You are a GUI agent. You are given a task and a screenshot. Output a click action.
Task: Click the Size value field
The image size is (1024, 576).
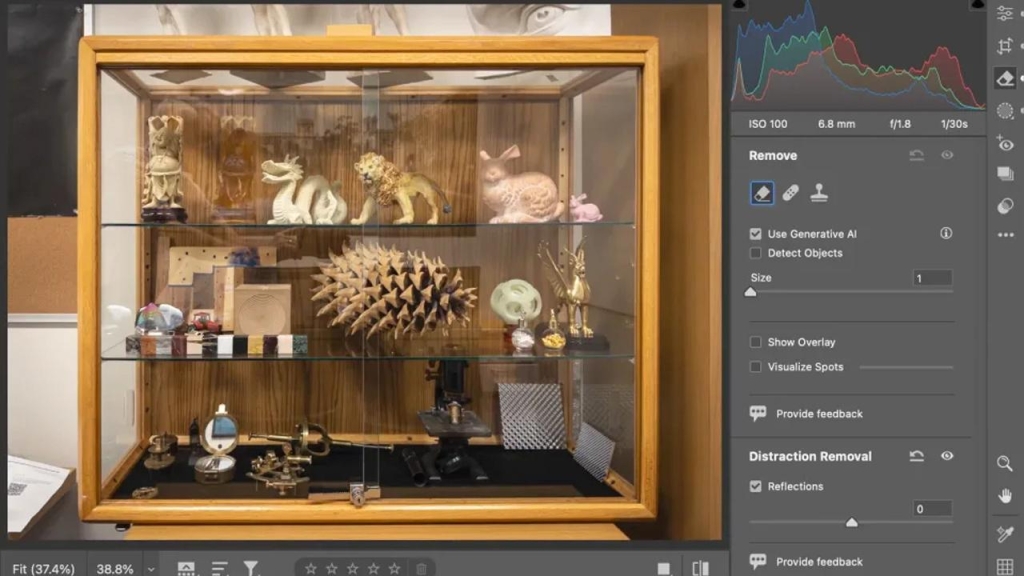(932, 278)
